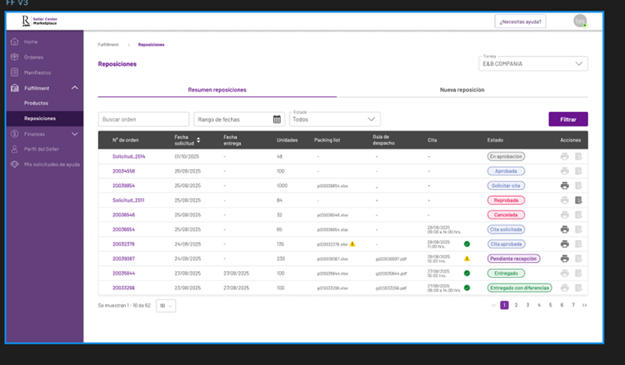This screenshot has height=365, width=625.
Task: Click the document icon in Reprobada row
Action: pos(578,200)
